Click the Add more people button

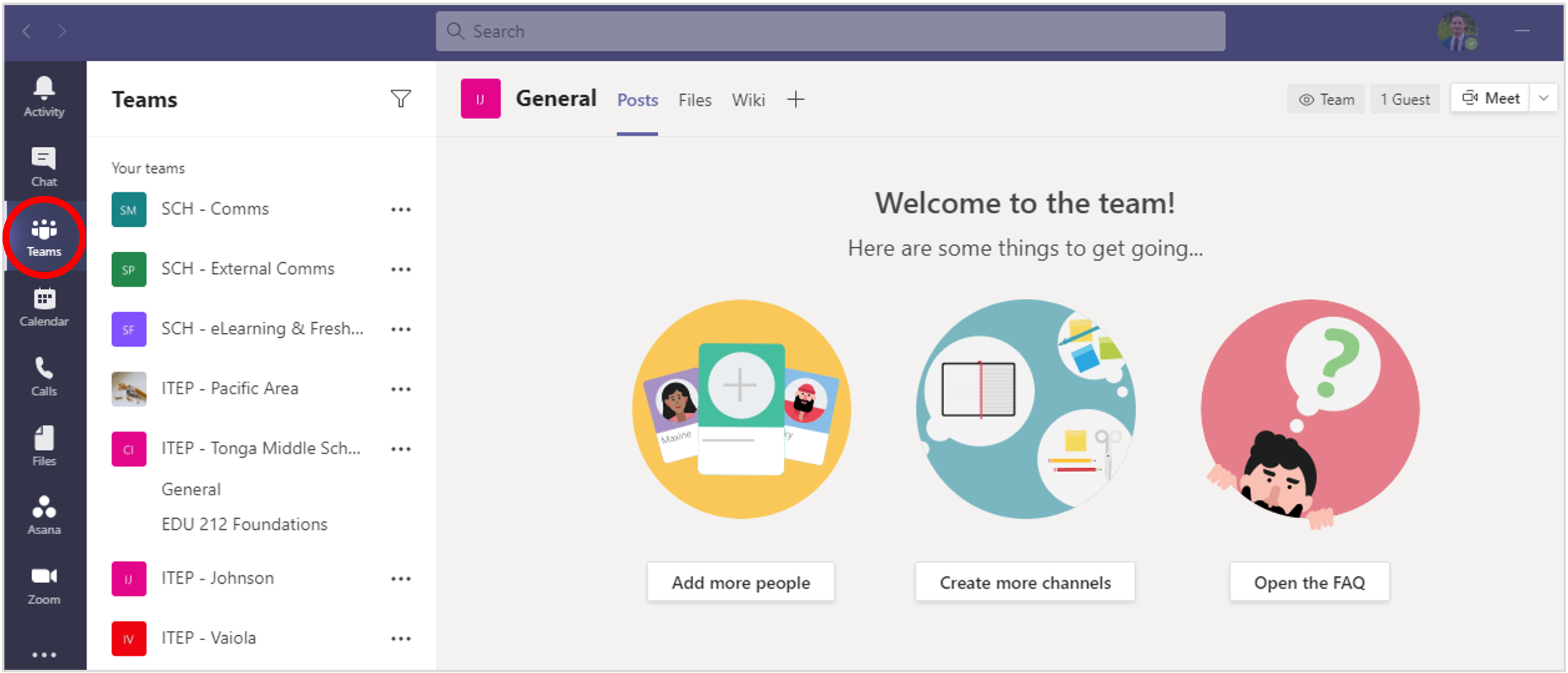click(x=740, y=582)
